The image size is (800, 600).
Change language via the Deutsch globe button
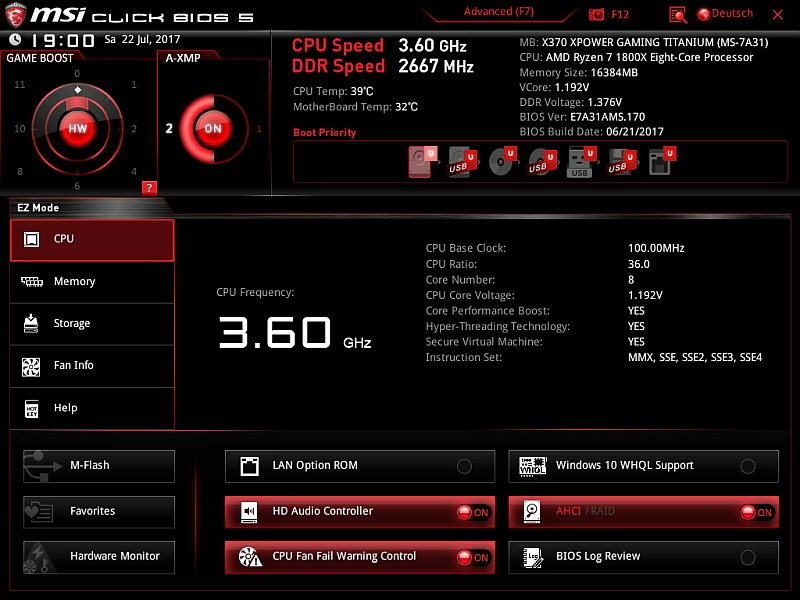pyautogui.click(x=725, y=14)
